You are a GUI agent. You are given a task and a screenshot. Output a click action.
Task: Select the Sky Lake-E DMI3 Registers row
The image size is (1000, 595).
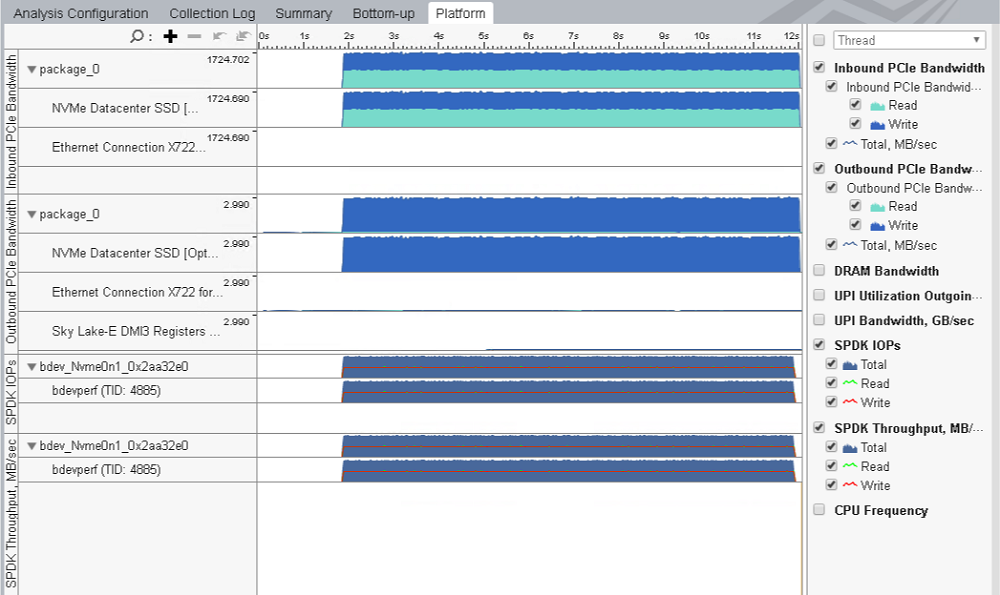click(x=136, y=331)
